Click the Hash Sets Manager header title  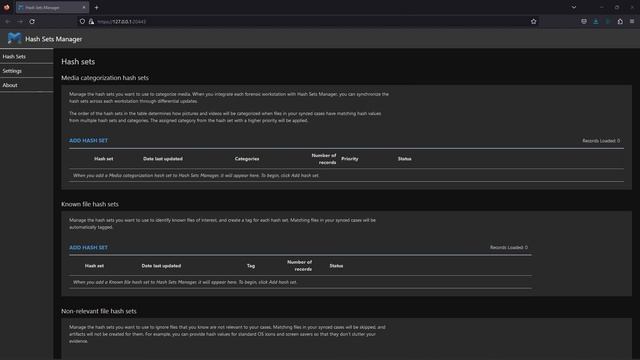[53, 39]
